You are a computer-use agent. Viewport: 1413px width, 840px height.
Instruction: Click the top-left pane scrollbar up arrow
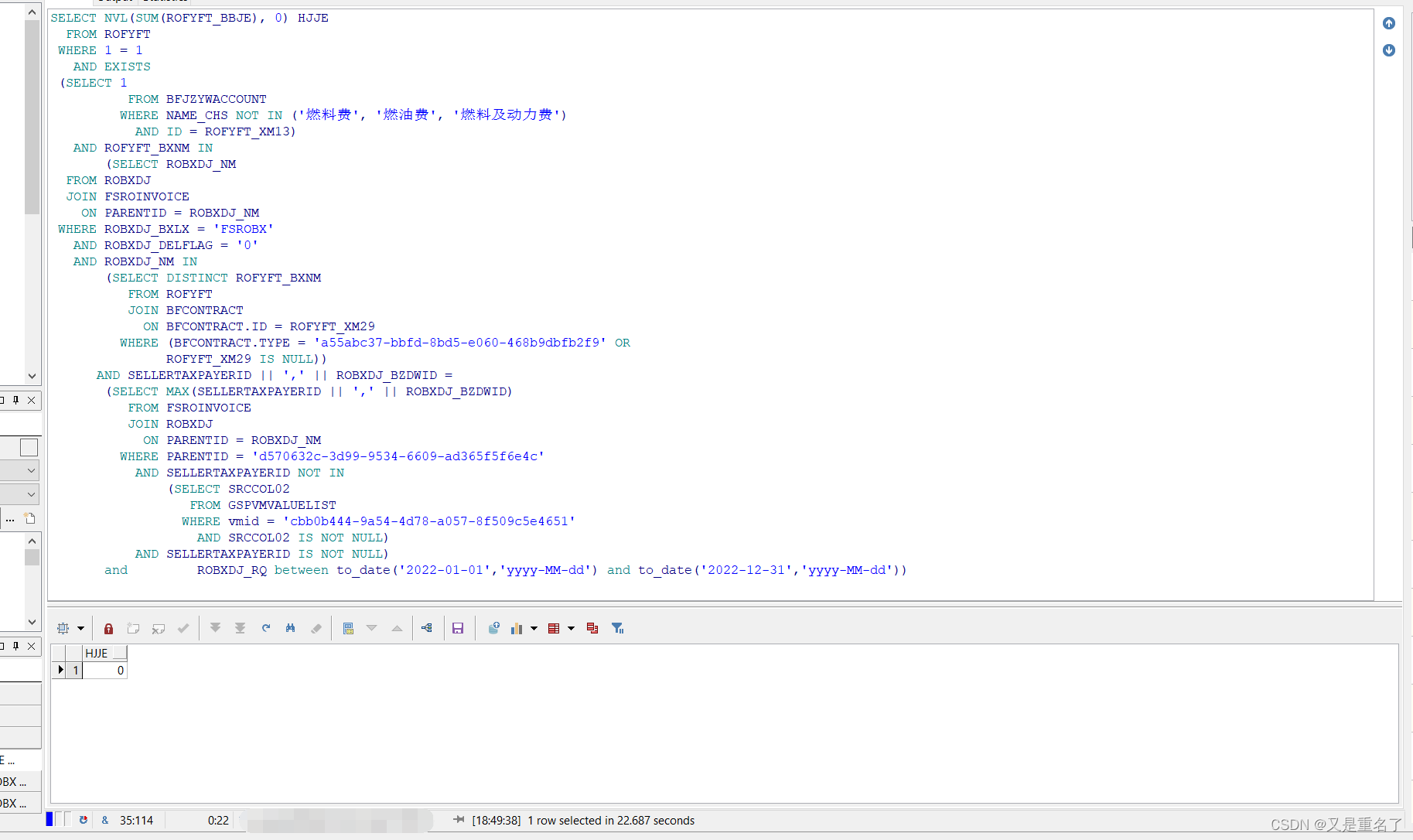coord(32,12)
